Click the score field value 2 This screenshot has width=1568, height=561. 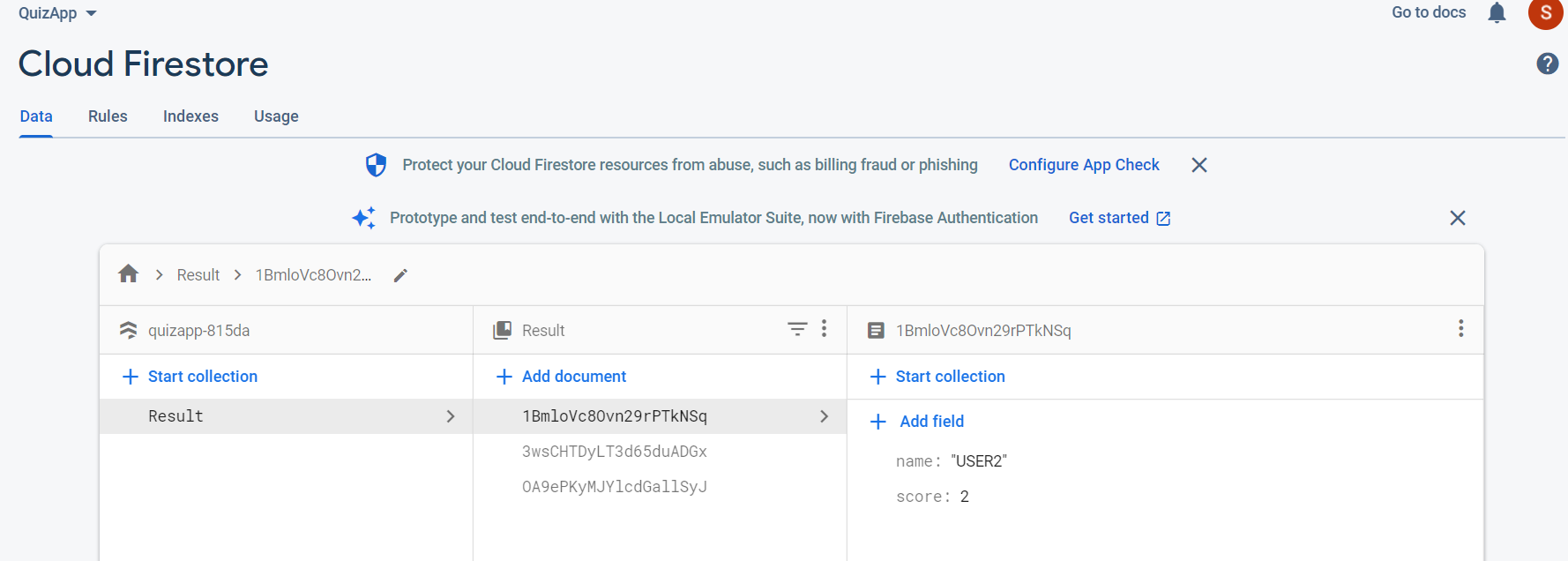(965, 497)
